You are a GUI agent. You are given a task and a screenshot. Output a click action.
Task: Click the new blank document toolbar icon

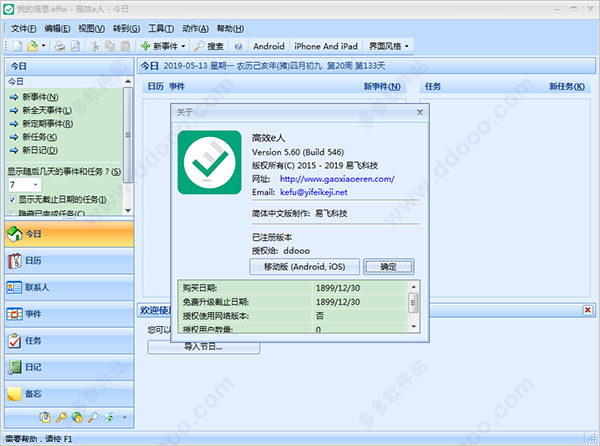coord(17,46)
